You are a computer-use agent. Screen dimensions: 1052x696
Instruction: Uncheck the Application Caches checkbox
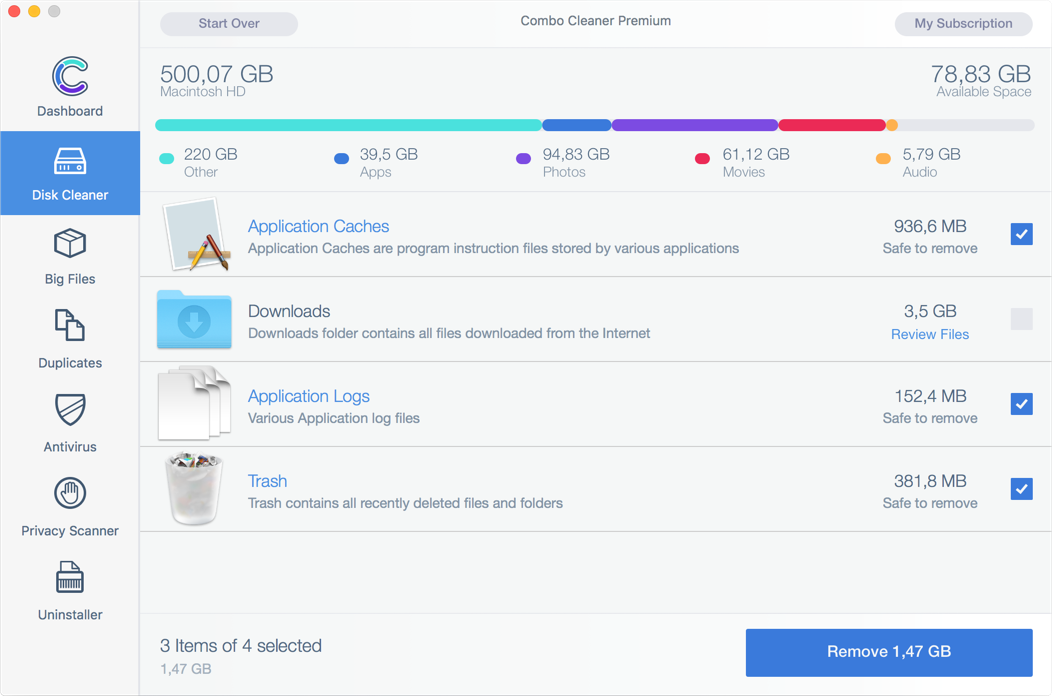point(1021,234)
